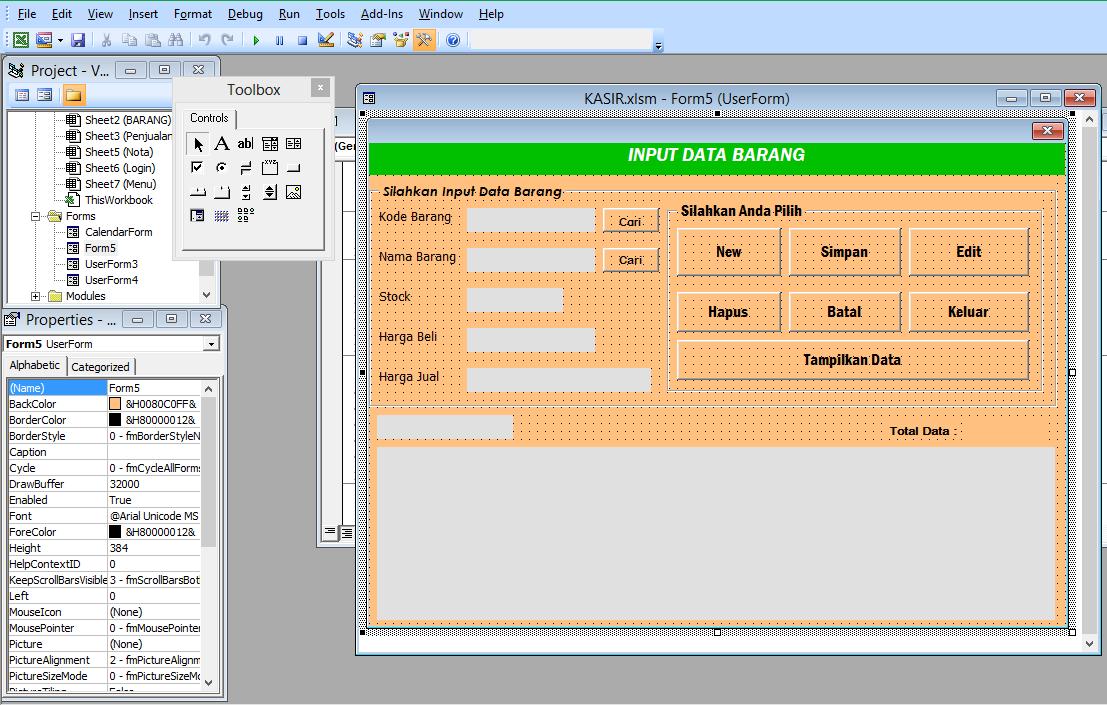Select the SpinButton control in the Toolbox
The height and width of the screenshot is (705, 1107).
tap(269, 191)
